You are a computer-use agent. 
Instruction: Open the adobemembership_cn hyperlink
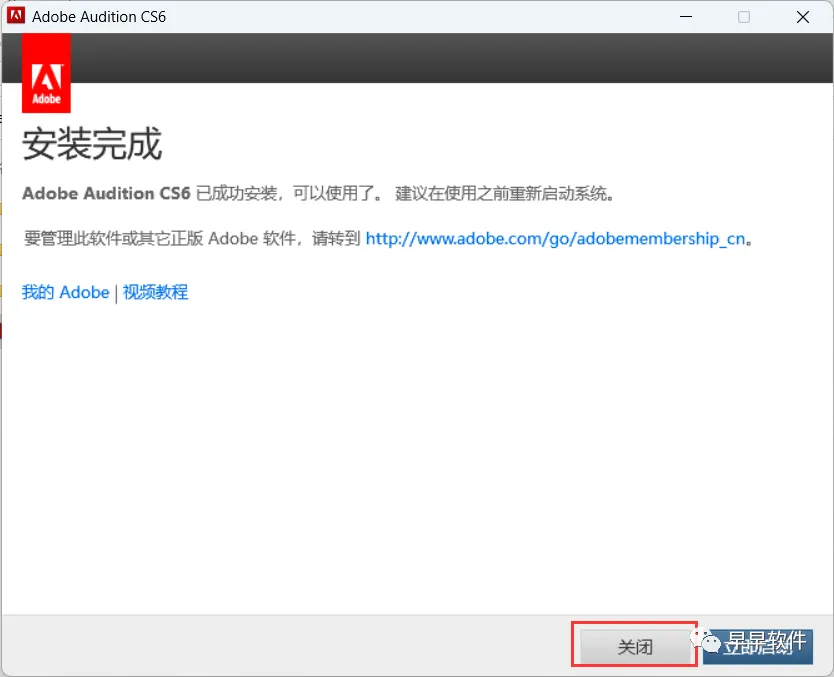[x=555, y=238]
